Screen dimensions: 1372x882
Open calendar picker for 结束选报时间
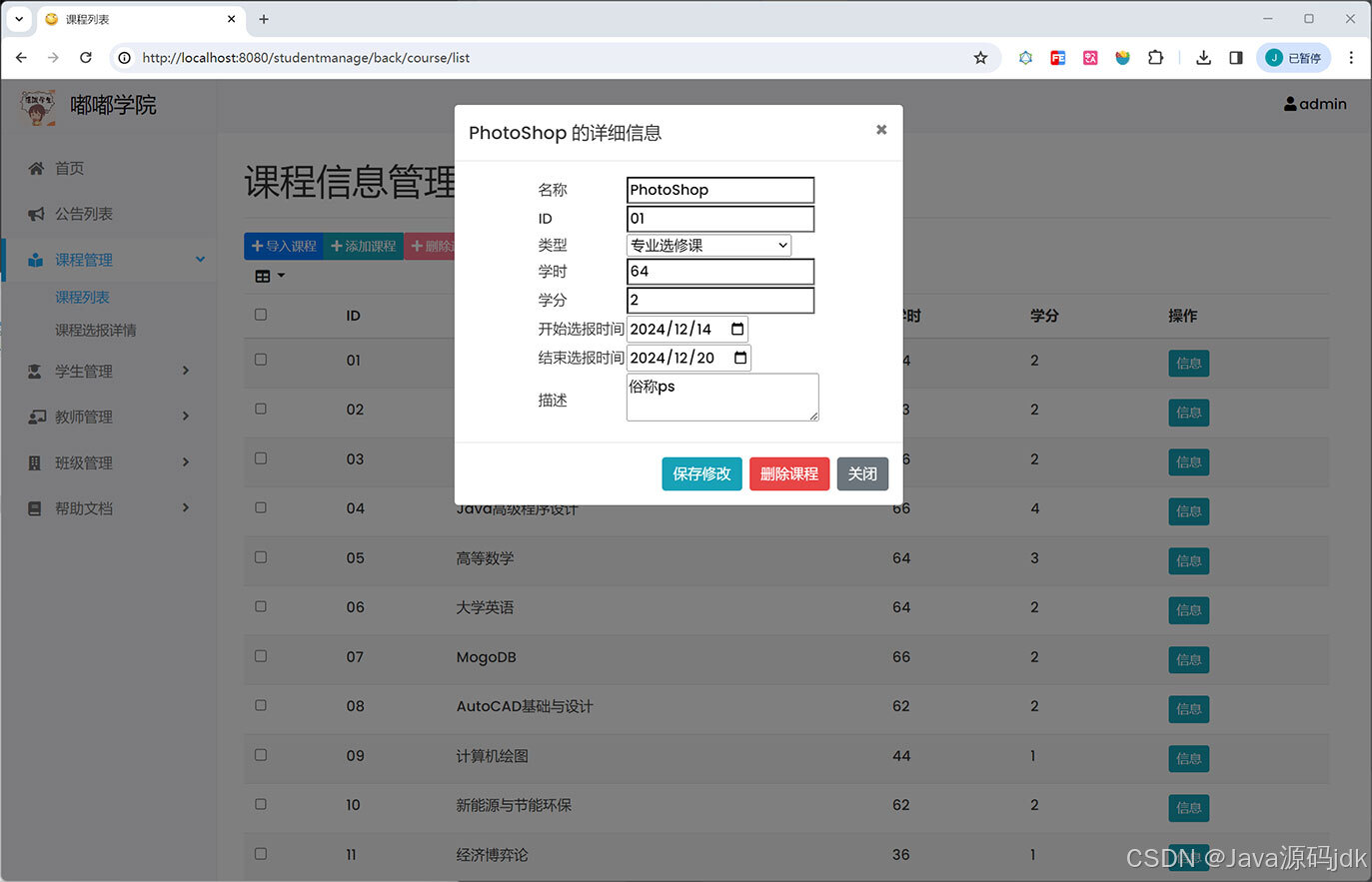point(740,358)
